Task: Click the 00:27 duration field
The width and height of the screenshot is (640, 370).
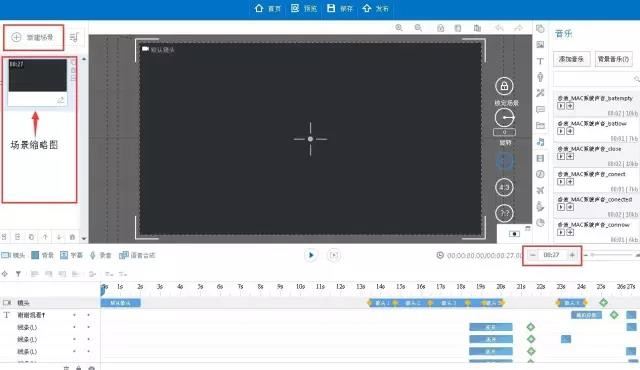Action: (x=551, y=255)
